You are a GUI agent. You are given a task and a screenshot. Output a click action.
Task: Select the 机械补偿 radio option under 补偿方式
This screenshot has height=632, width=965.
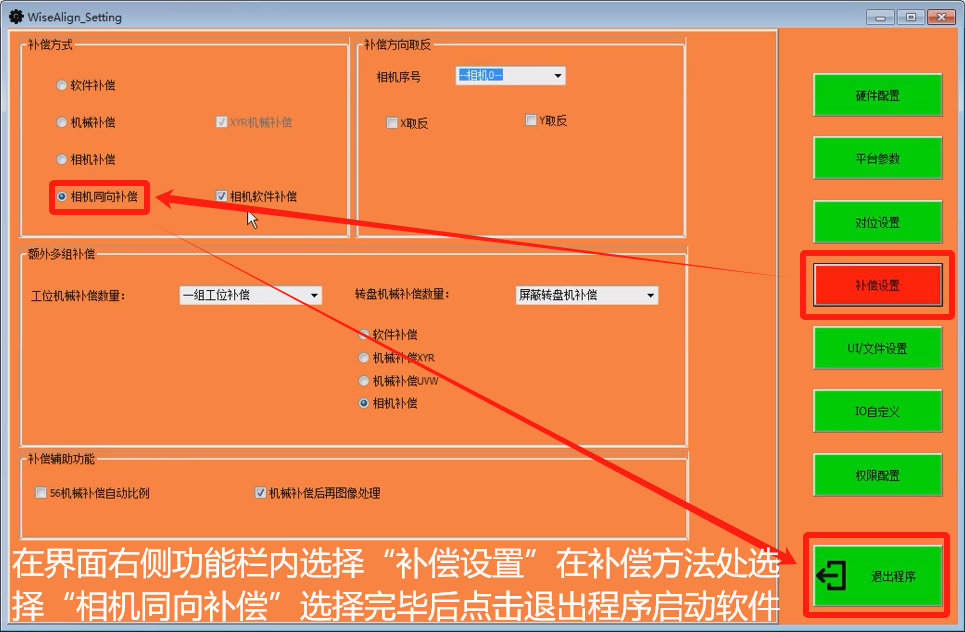click(62, 123)
